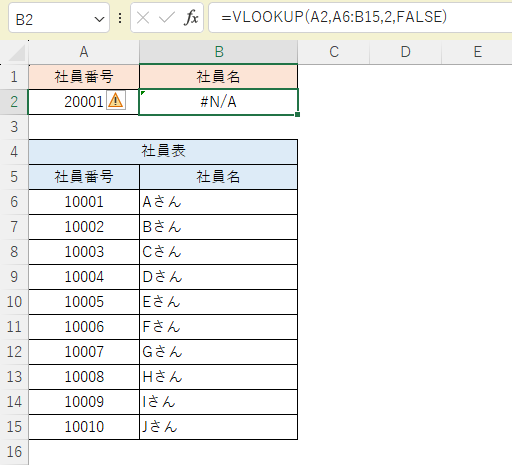
Task: Select the Fさん cell
Action: point(218,327)
